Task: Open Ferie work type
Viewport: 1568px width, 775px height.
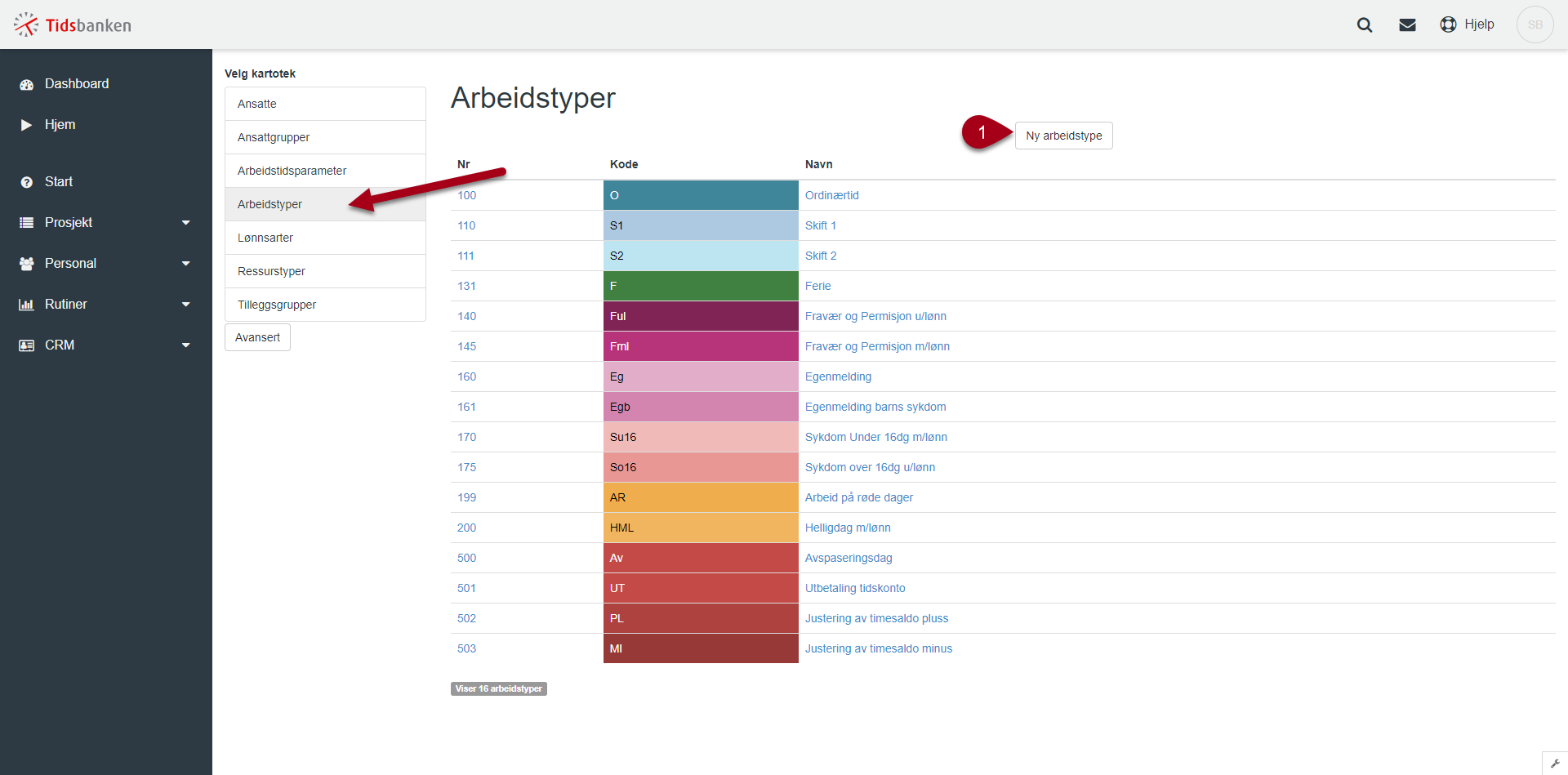Action: tap(817, 286)
